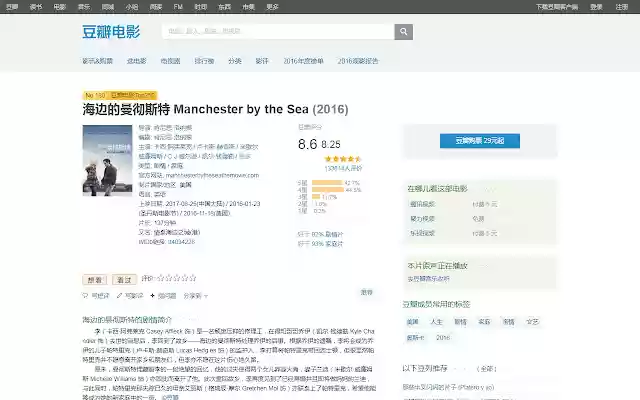Go to 影讯&购票 nav tab
This screenshot has height=400, width=640.
pos(98,61)
